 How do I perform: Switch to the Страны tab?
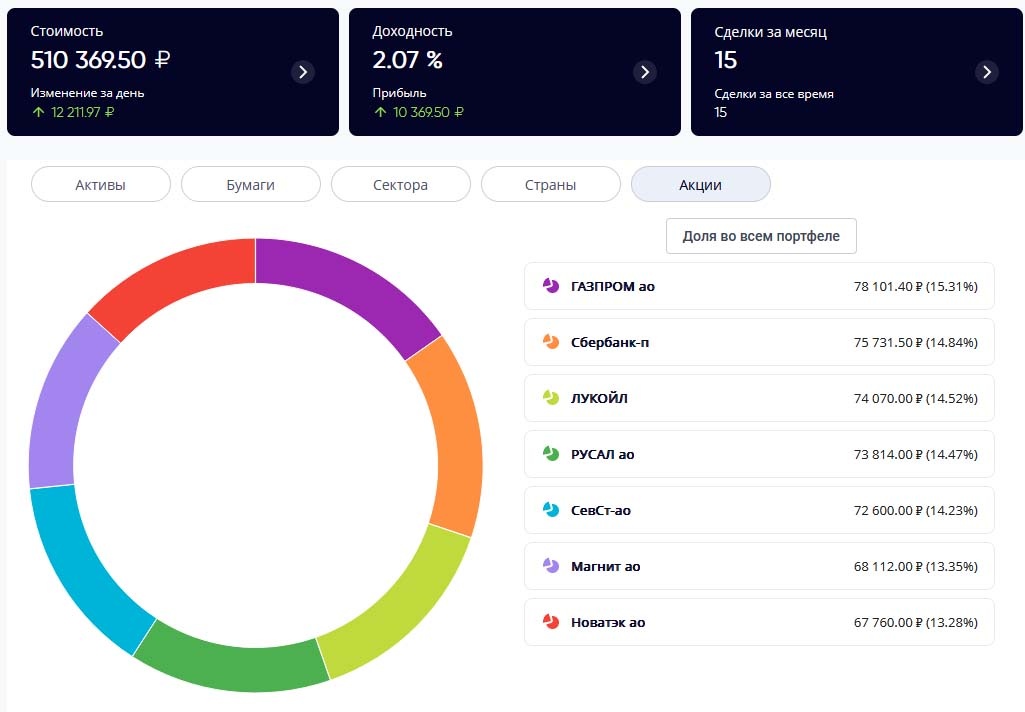[550, 184]
